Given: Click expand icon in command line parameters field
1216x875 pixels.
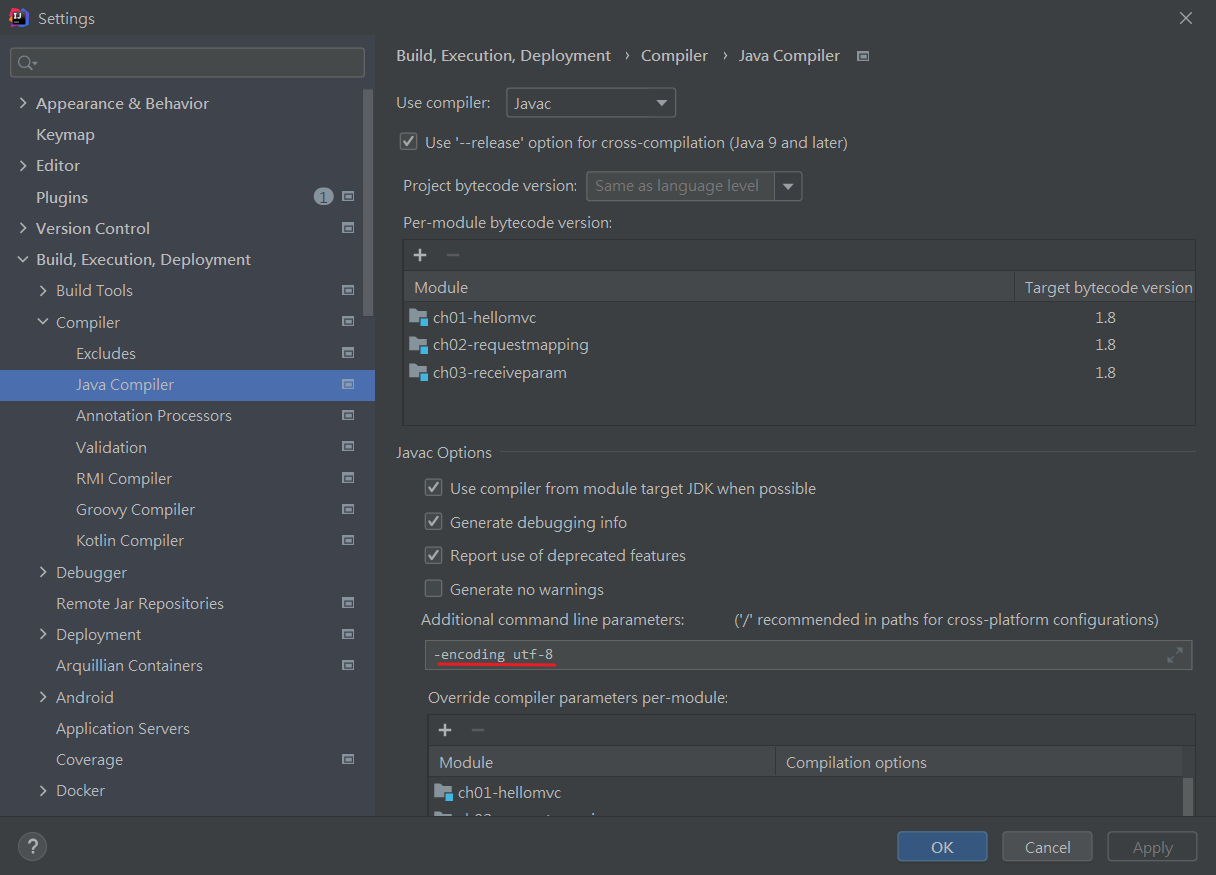Looking at the screenshot, I should [x=1175, y=655].
